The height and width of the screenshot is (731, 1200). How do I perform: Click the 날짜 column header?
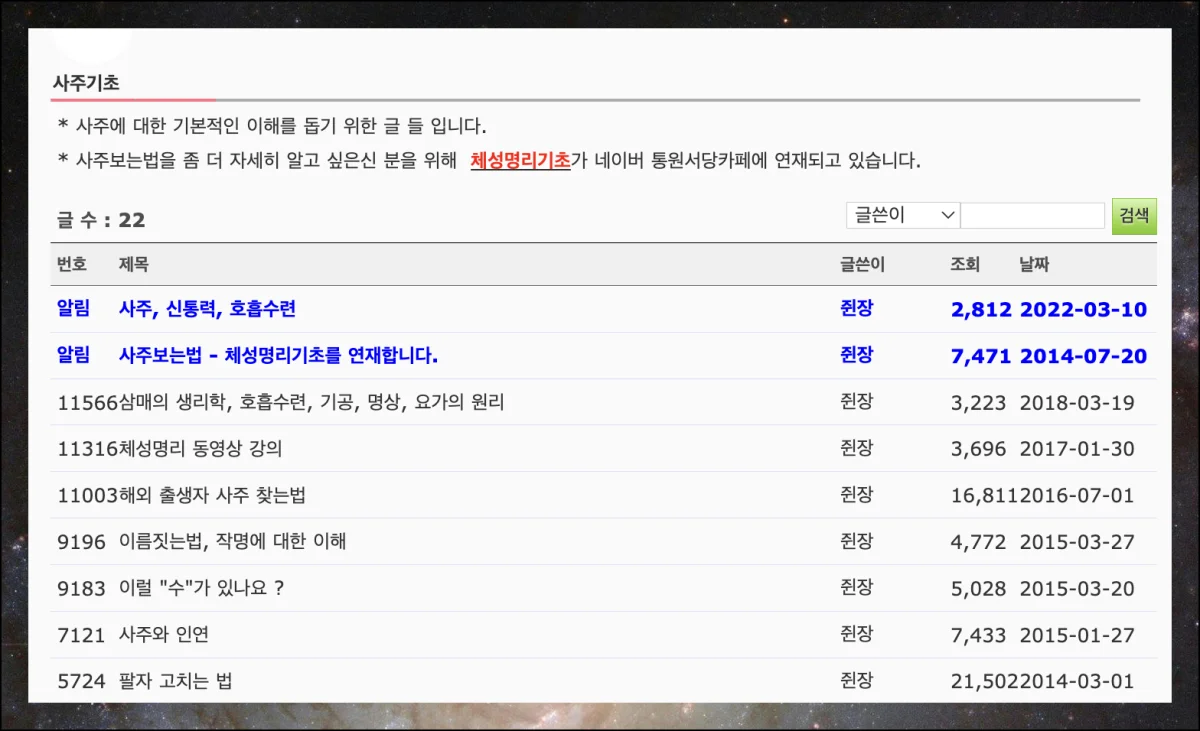[x=1034, y=265]
